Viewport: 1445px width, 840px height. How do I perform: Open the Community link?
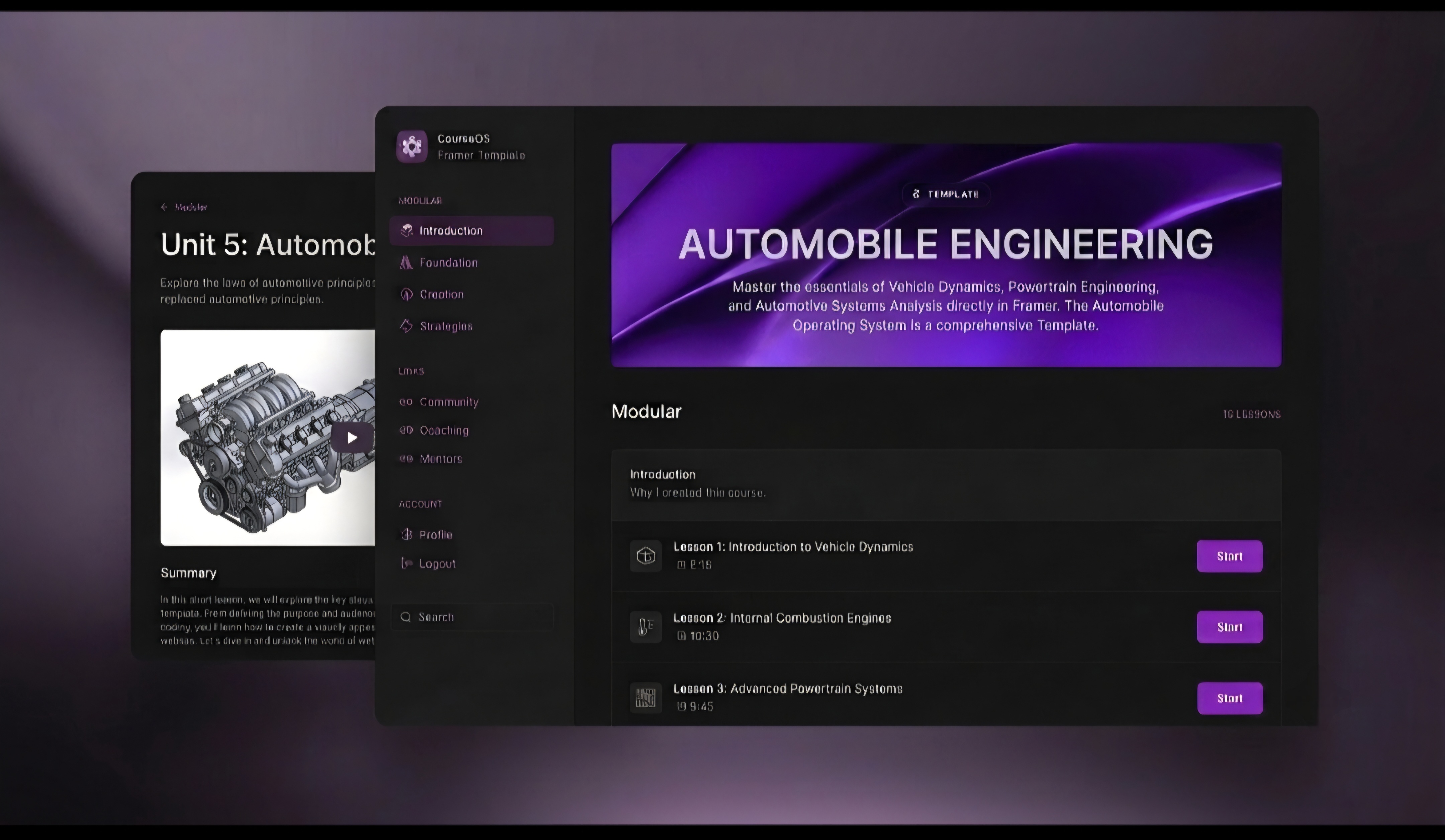pos(449,402)
